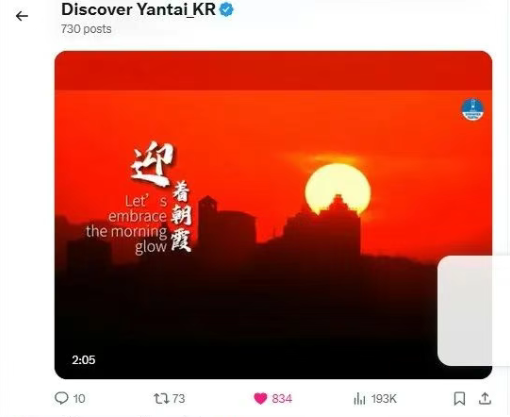View post analytics bar chart icon
The height and width of the screenshot is (417, 510).
359,398
